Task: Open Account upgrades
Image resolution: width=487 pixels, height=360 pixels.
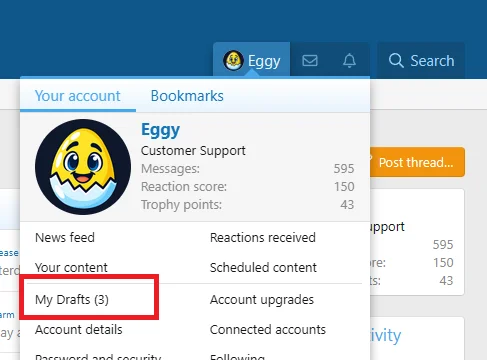Action: click(x=262, y=299)
